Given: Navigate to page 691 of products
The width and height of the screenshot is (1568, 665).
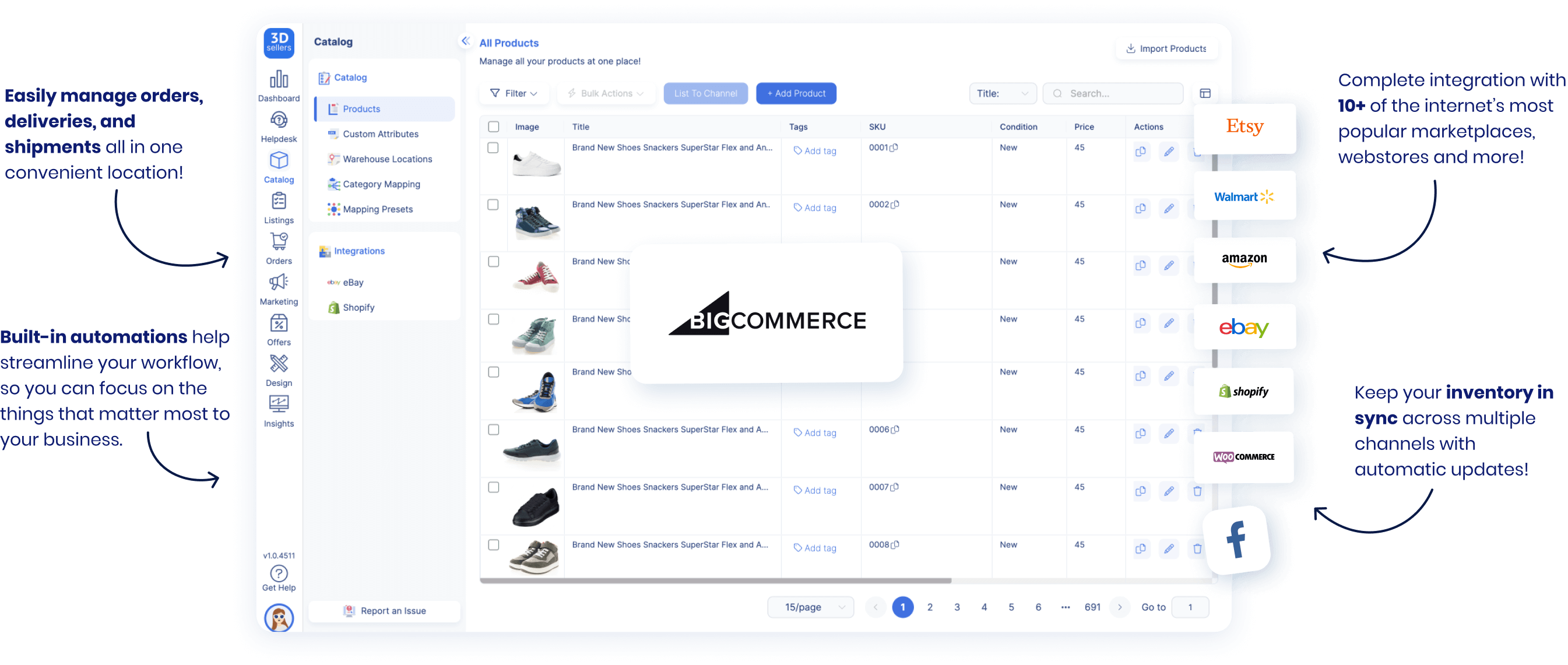Looking at the screenshot, I should click(x=1092, y=607).
